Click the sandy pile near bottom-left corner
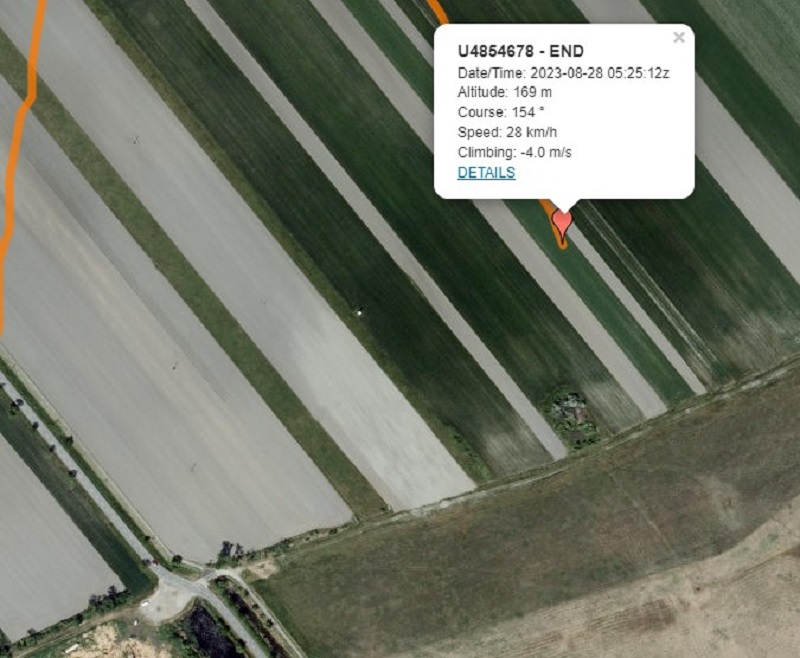Screen dimensions: 800x658 110,642
